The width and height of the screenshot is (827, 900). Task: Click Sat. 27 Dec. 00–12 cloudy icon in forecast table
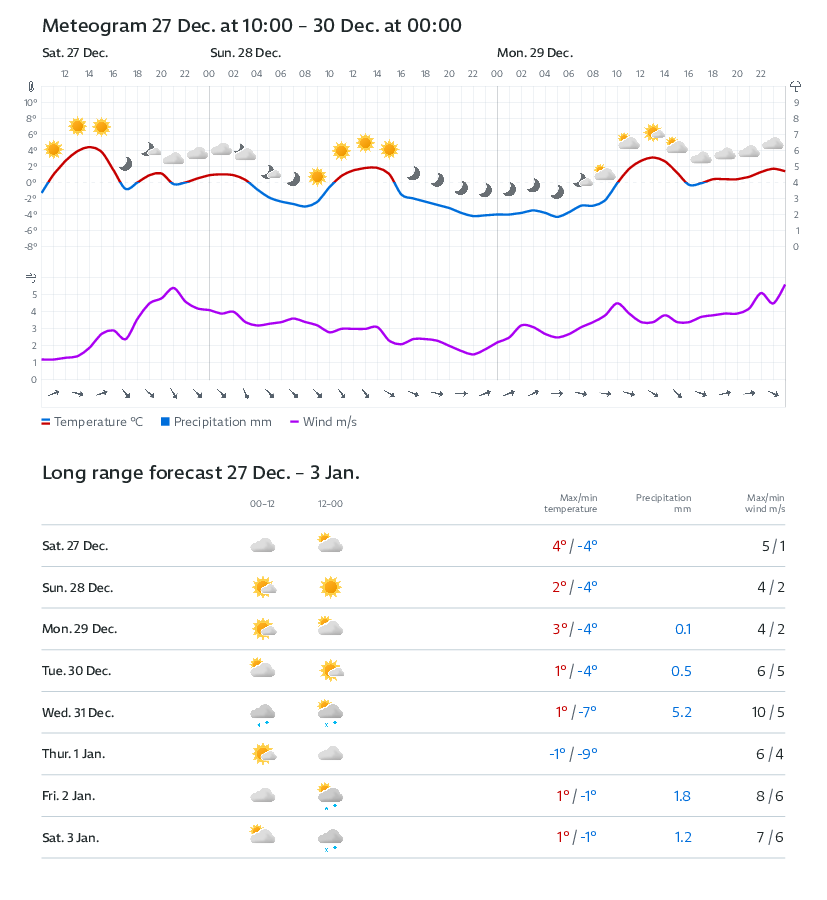[263, 546]
